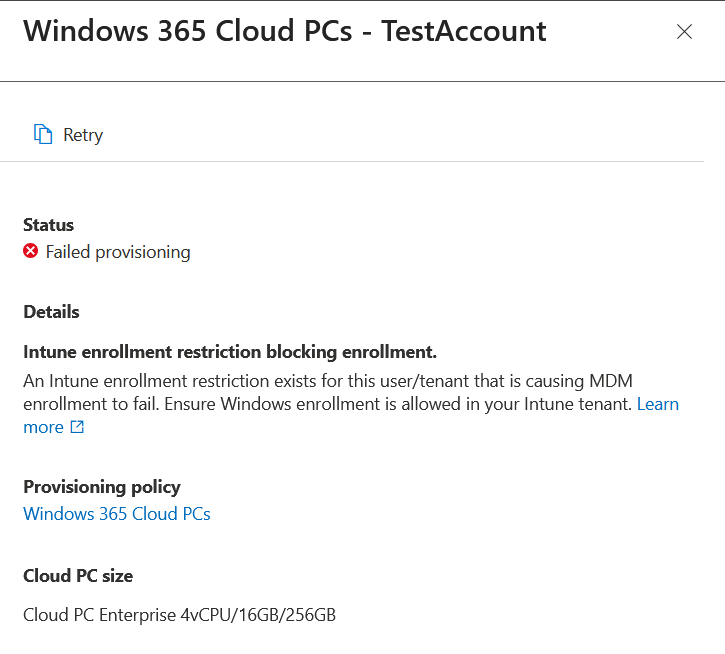This screenshot has width=725, height=654.
Task: Click the Status section heading
Action: point(48,225)
